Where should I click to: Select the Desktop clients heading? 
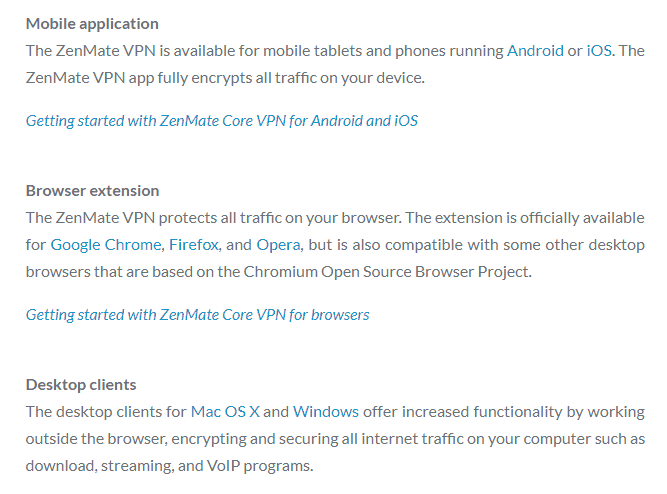81,385
